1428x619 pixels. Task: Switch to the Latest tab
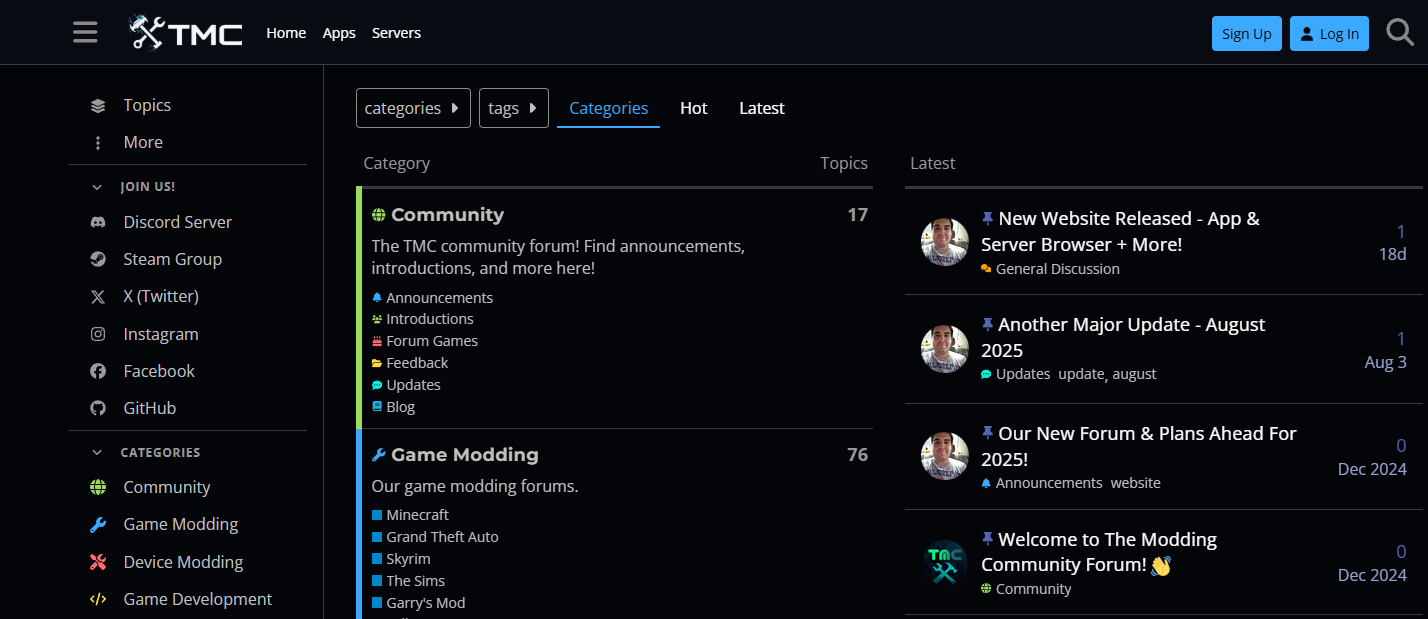pos(762,108)
